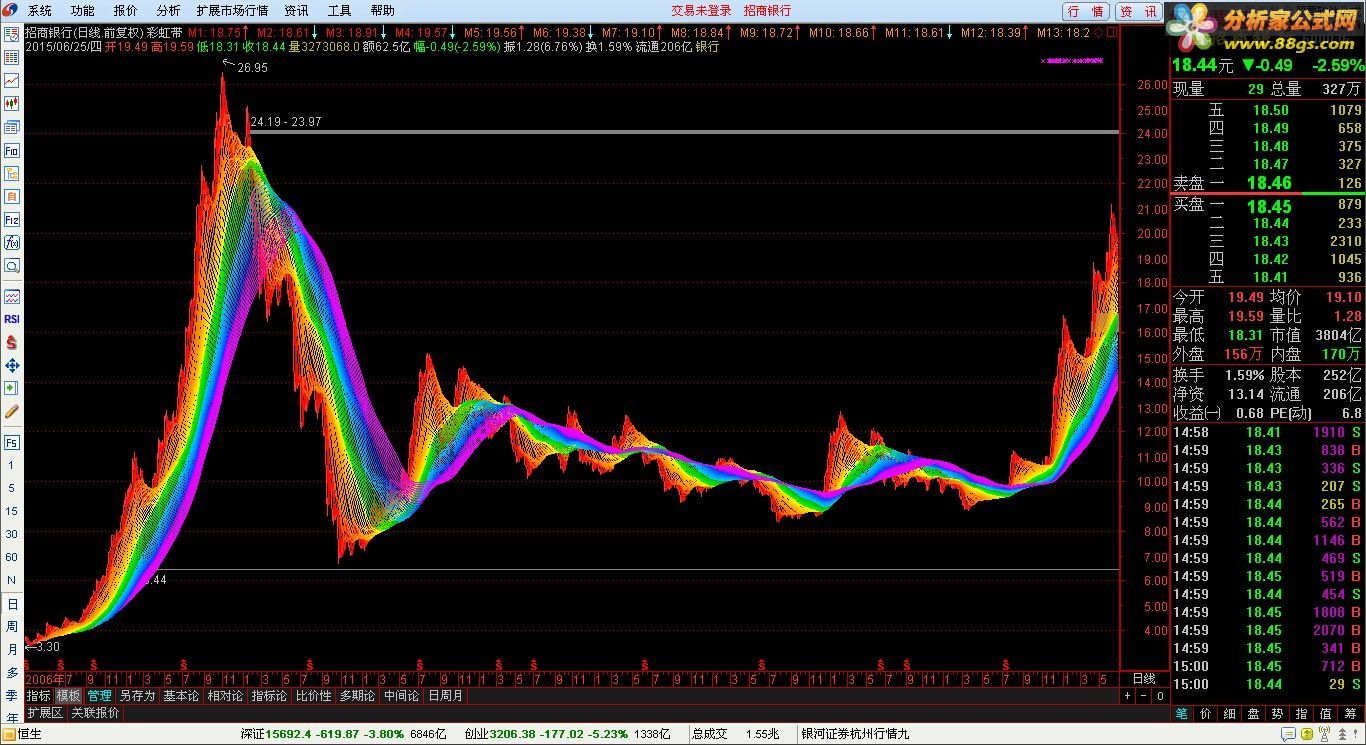The image size is (1366, 745).
Task: Switch to the 模板 tab
Action: (69, 696)
